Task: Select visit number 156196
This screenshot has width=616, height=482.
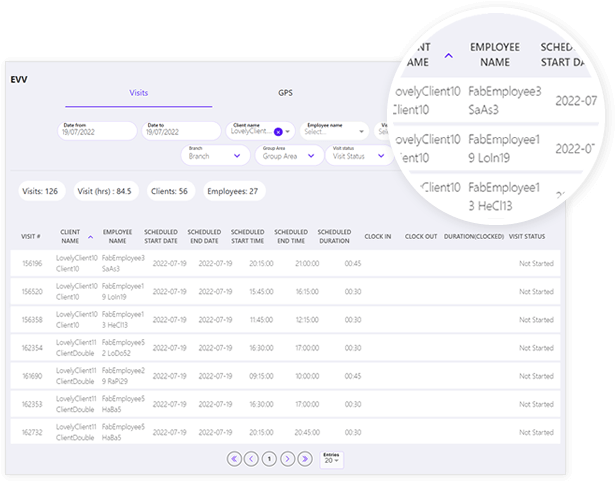Action: coord(32,264)
